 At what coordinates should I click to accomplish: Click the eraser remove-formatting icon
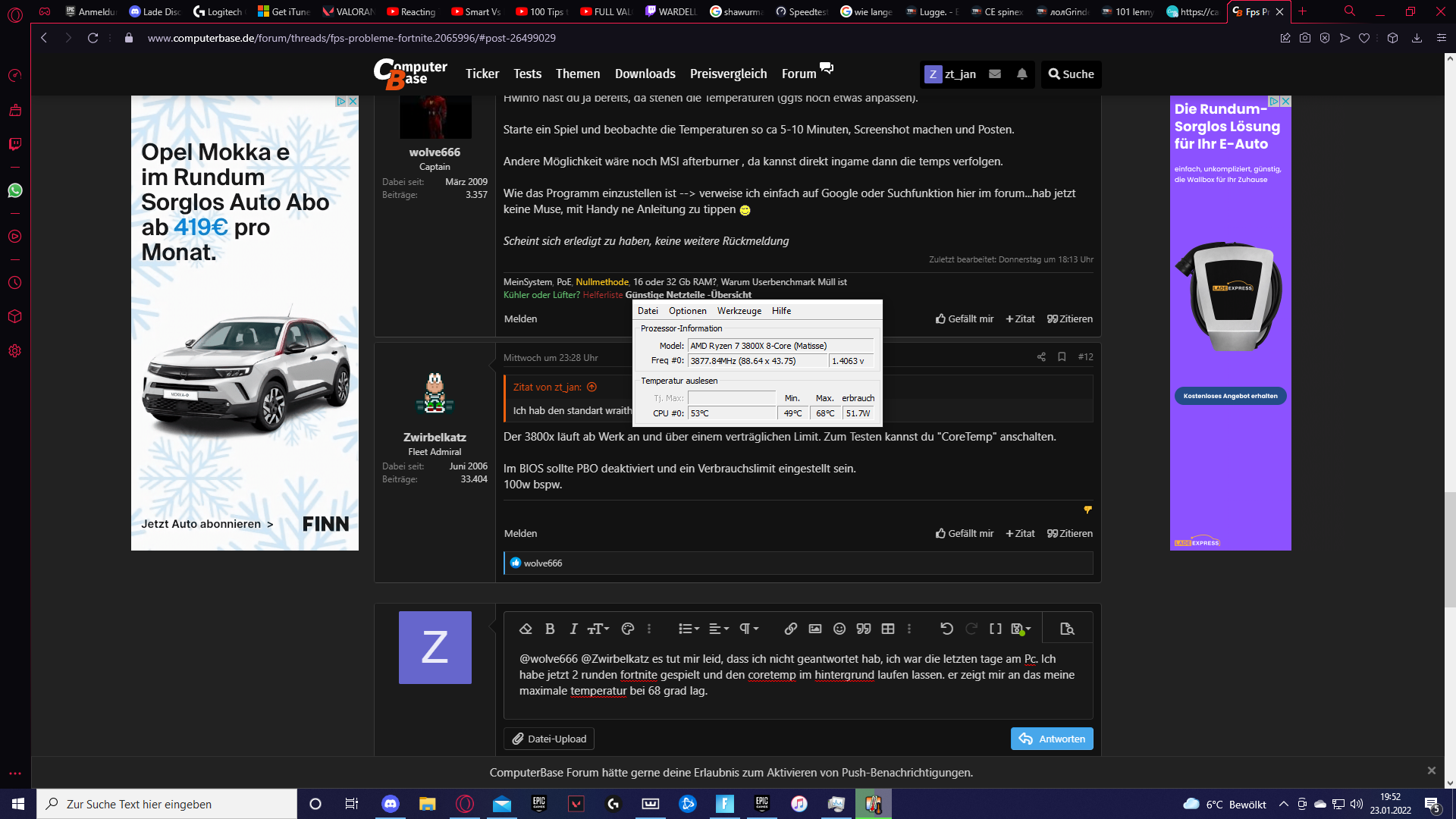click(x=526, y=629)
